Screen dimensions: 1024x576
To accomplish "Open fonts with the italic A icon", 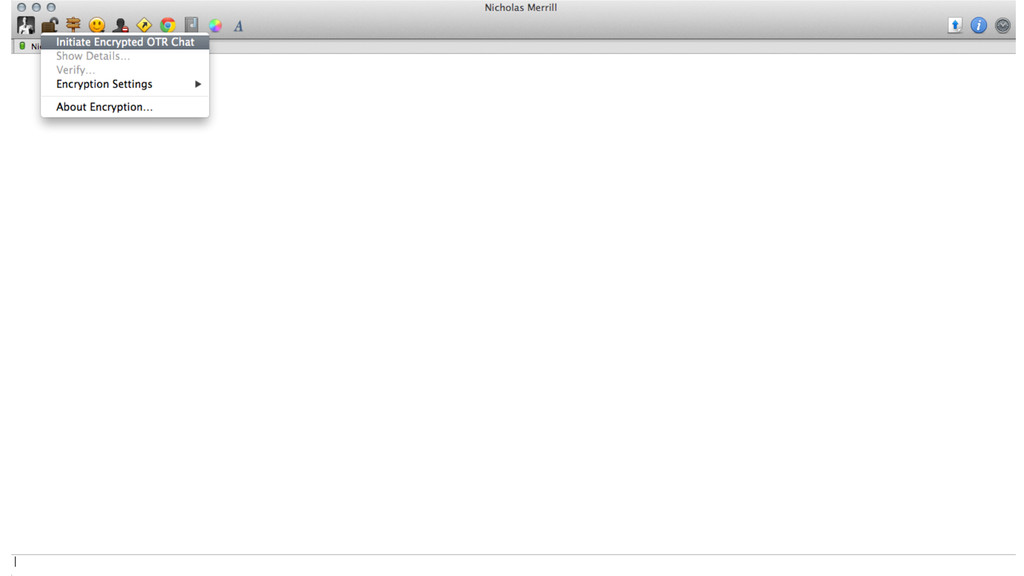I will (238, 26).
